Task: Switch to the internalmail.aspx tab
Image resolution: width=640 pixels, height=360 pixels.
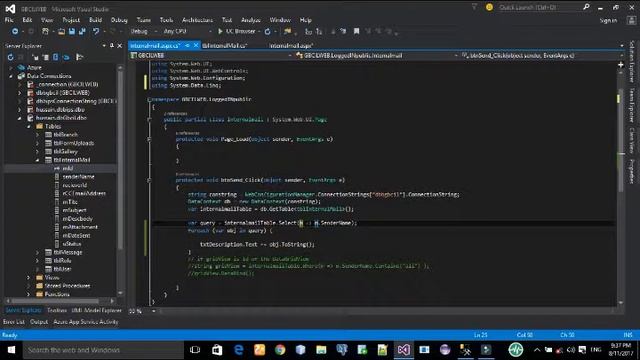Action: pos(291,46)
